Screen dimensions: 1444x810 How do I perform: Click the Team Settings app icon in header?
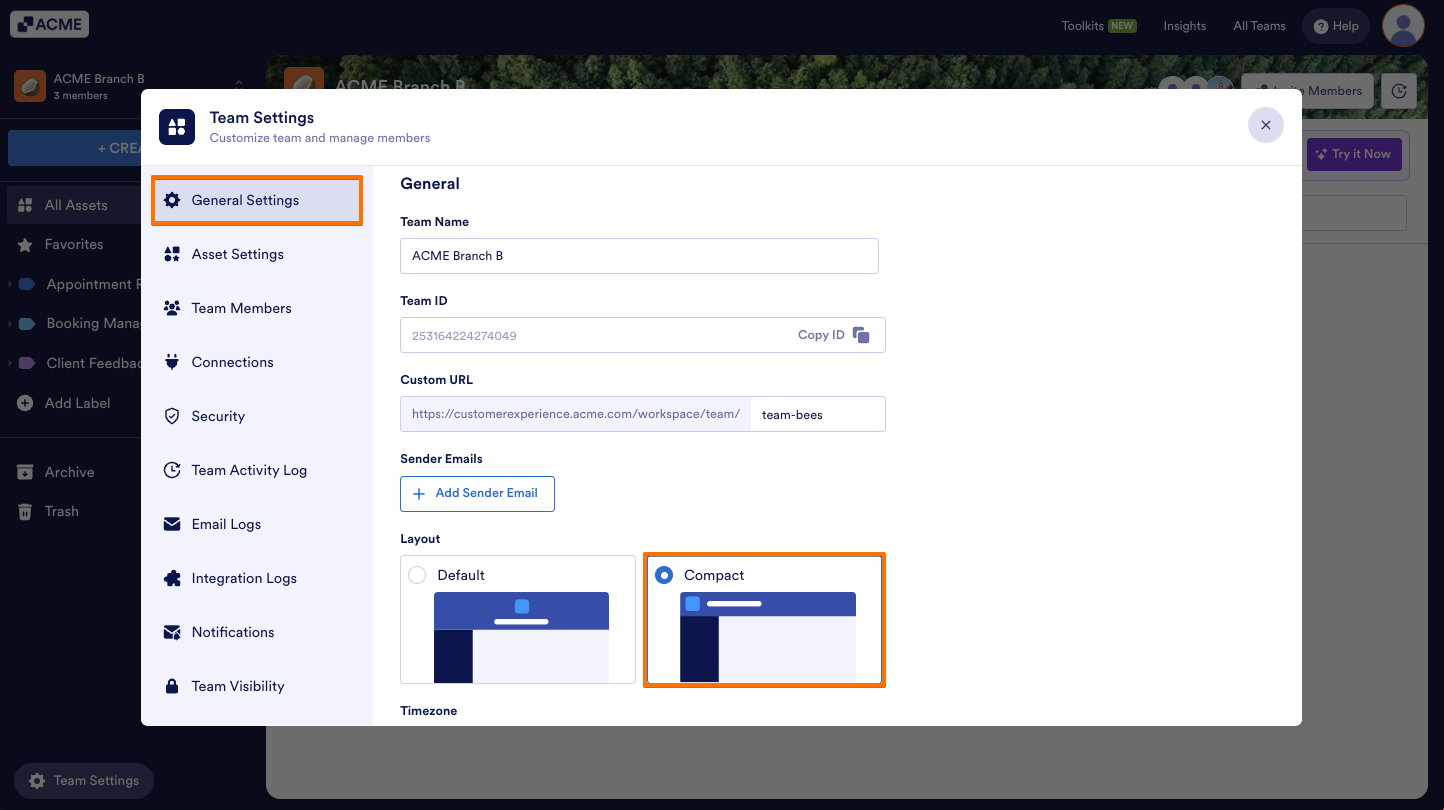177,127
